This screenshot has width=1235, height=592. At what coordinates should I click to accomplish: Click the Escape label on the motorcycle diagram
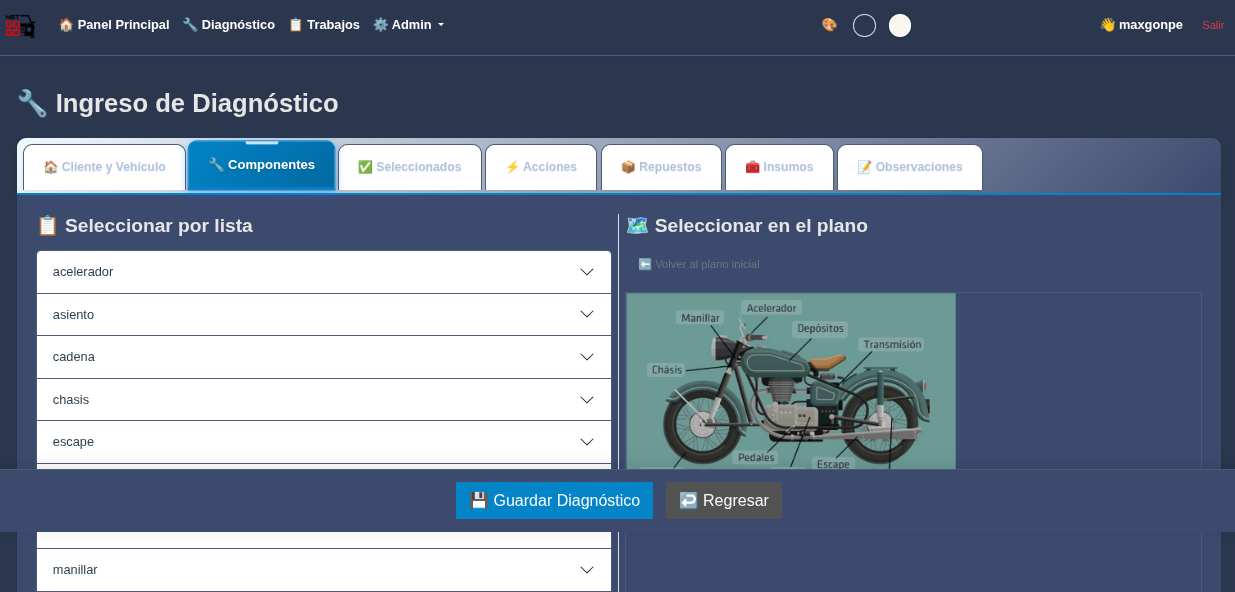click(x=831, y=464)
